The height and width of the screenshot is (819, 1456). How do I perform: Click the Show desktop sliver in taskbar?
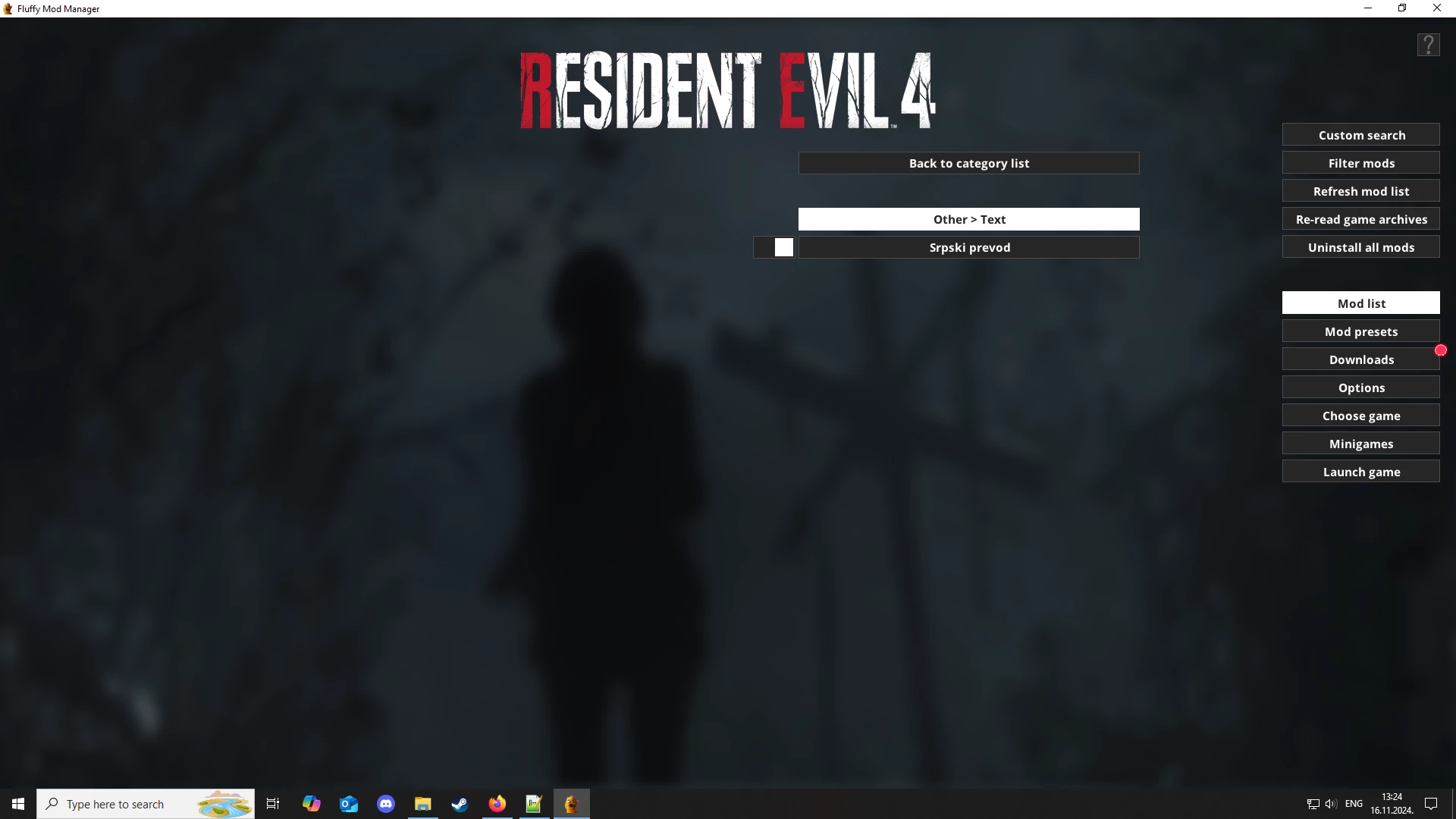[1453, 804]
